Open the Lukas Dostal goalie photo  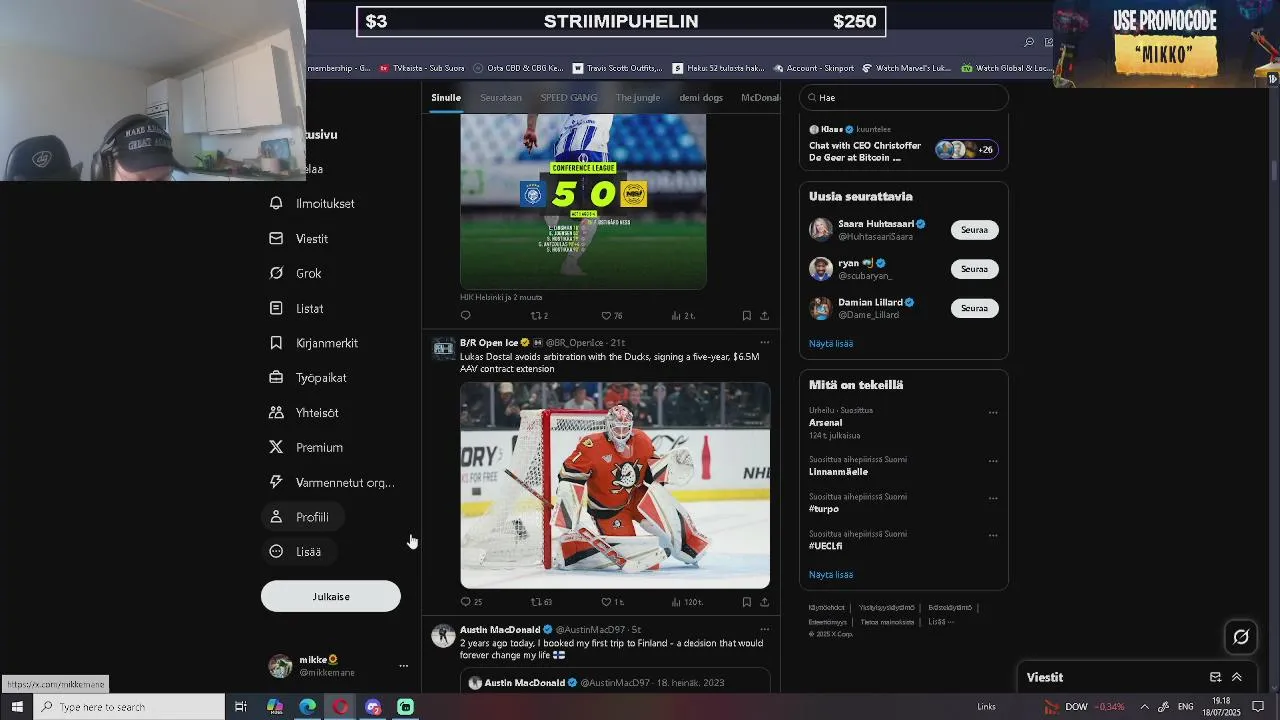coord(615,485)
